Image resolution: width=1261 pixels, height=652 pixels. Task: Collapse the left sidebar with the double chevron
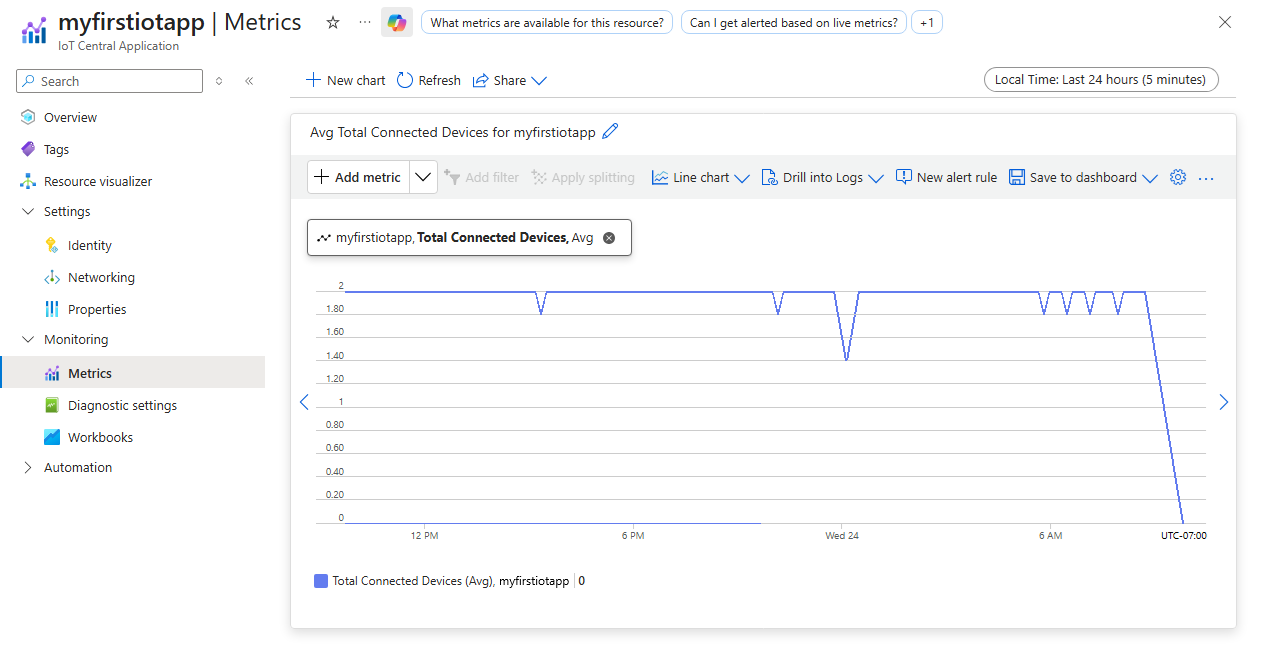pyautogui.click(x=249, y=81)
